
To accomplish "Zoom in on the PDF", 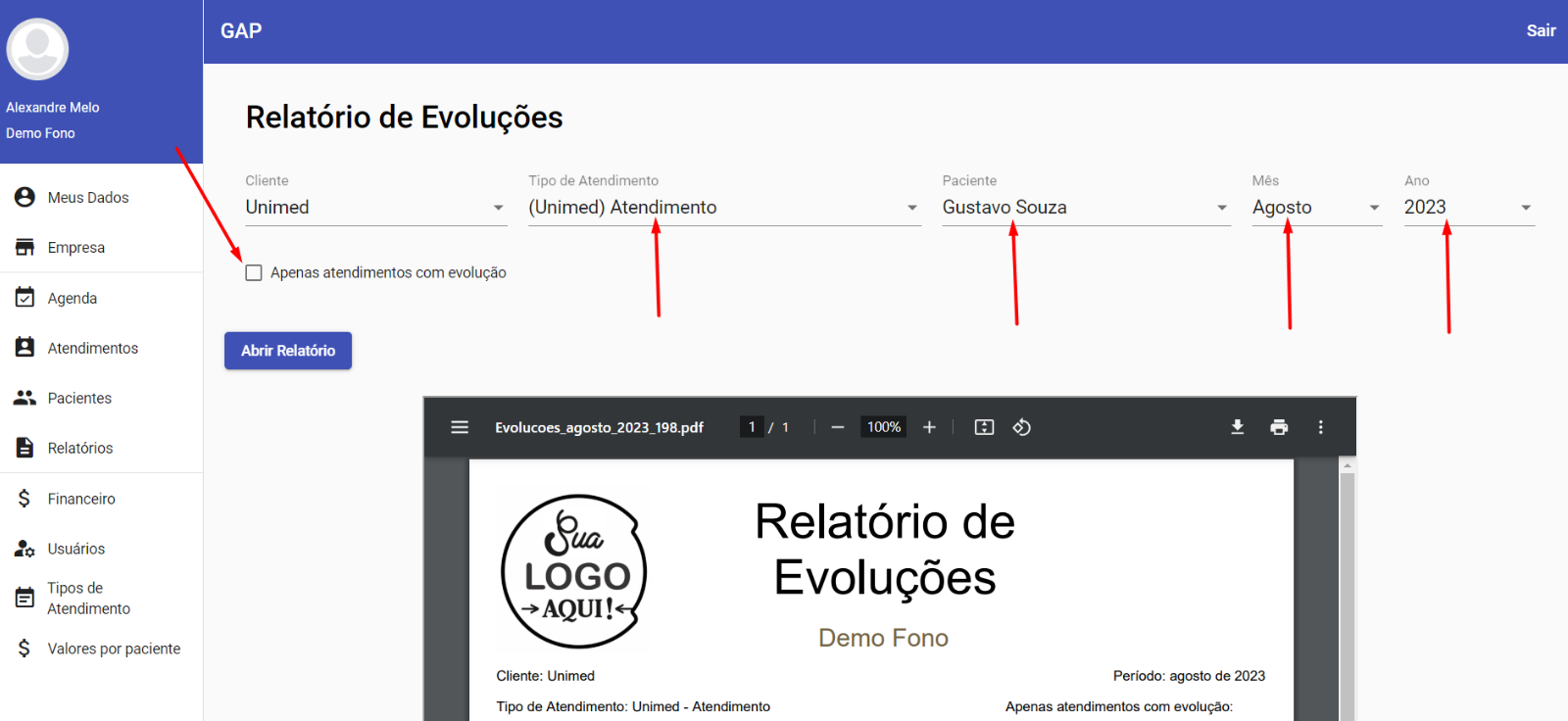I will coord(929,427).
